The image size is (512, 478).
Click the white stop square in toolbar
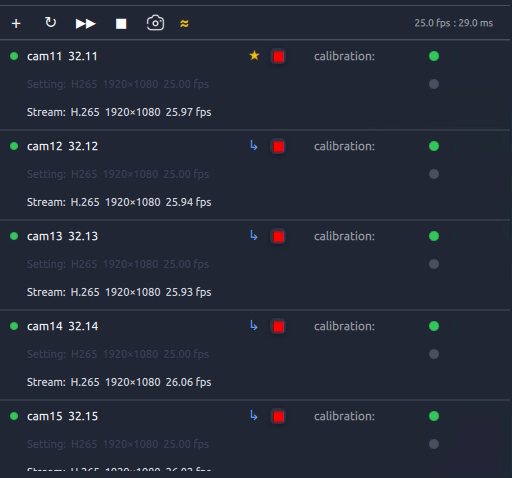click(121, 24)
